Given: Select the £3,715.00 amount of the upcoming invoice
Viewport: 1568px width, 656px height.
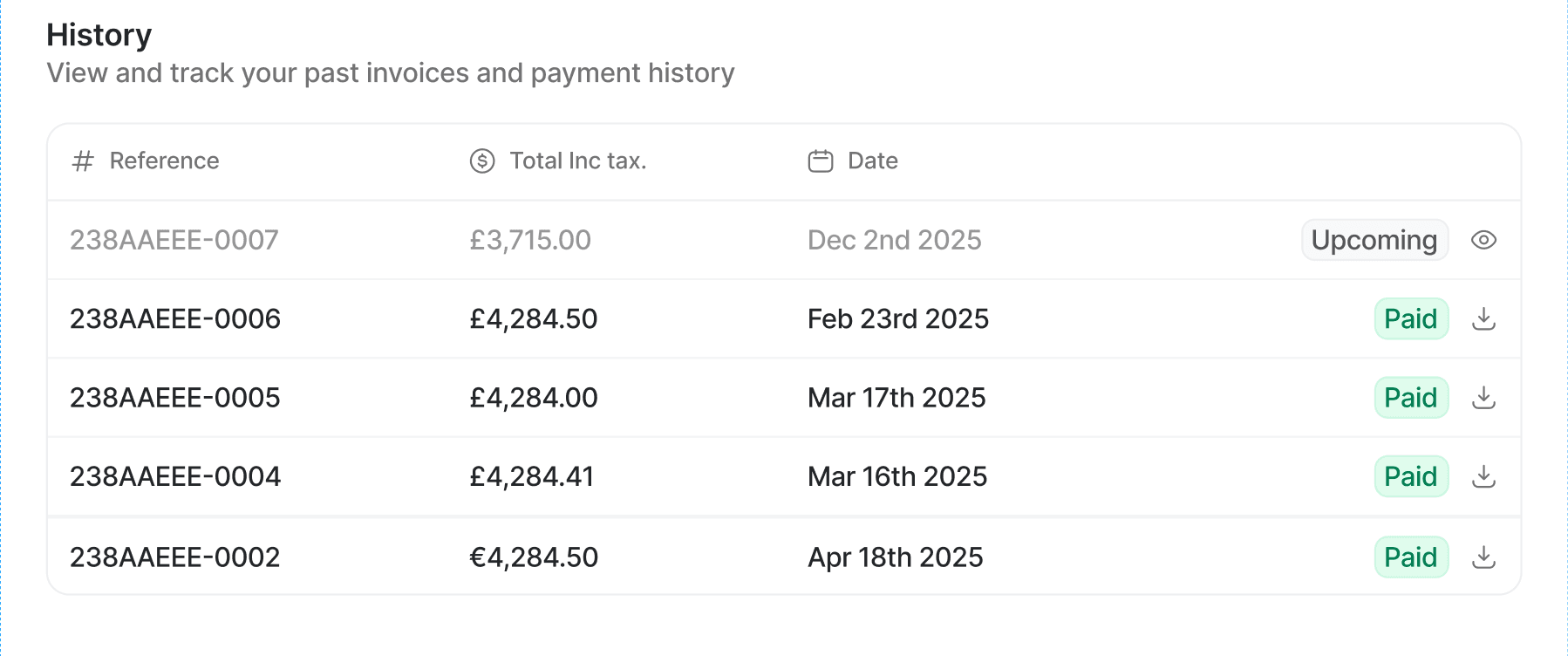Looking at the screenshot, I should [530, 240].
